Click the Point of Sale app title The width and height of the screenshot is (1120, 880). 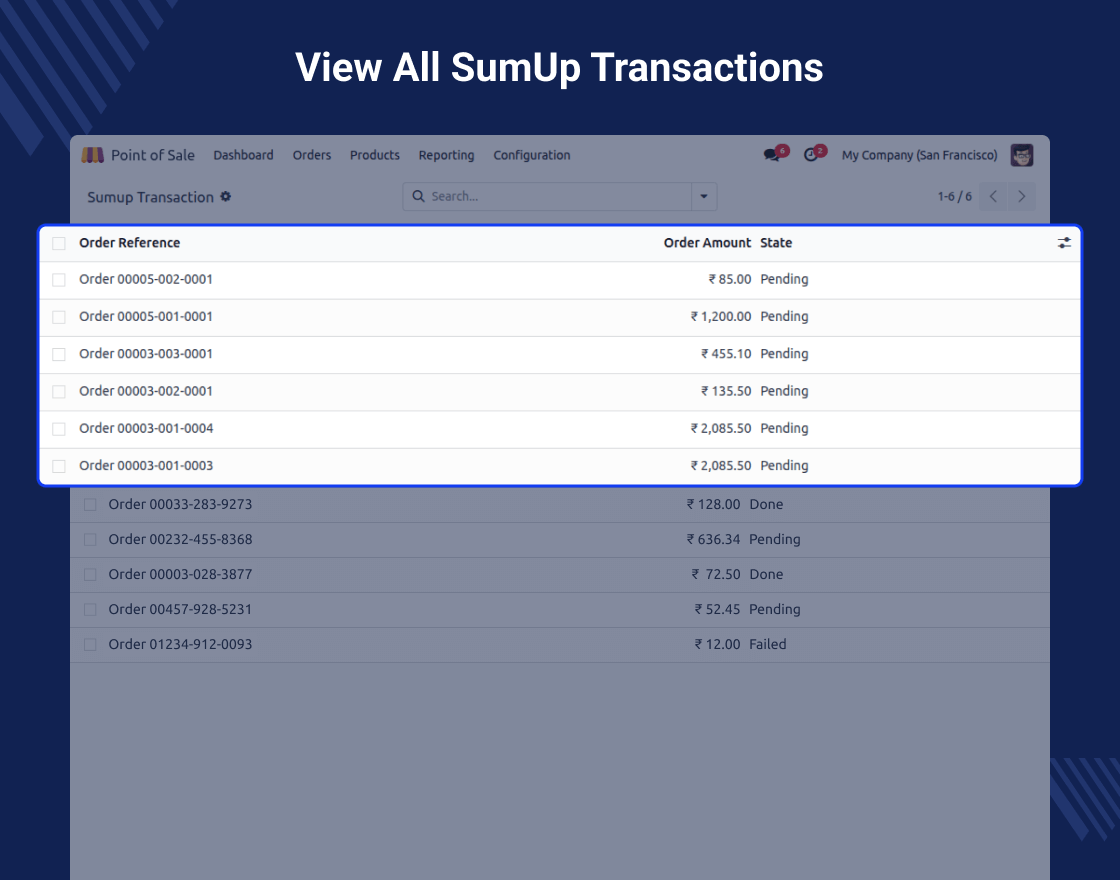153,155
